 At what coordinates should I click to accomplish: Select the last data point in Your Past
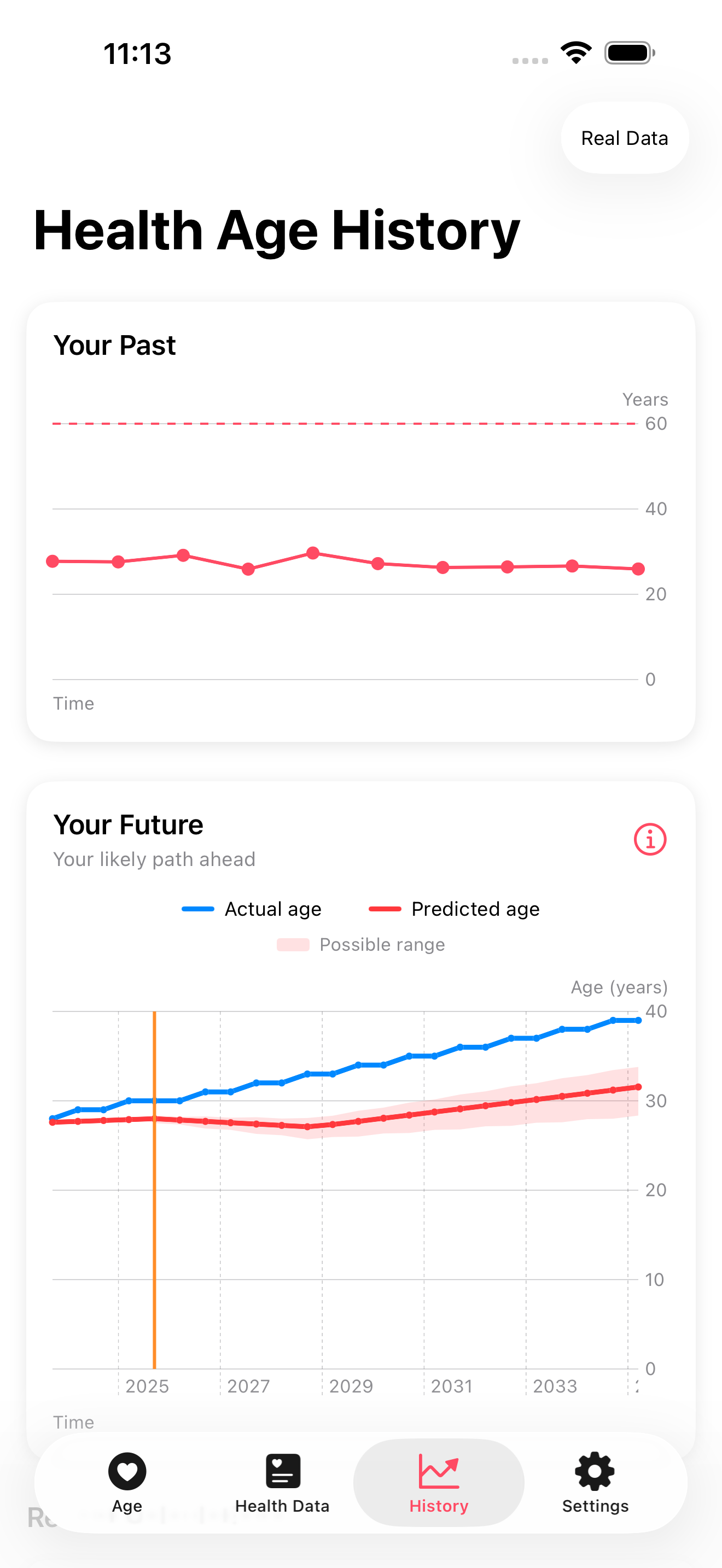coord(638,569)
